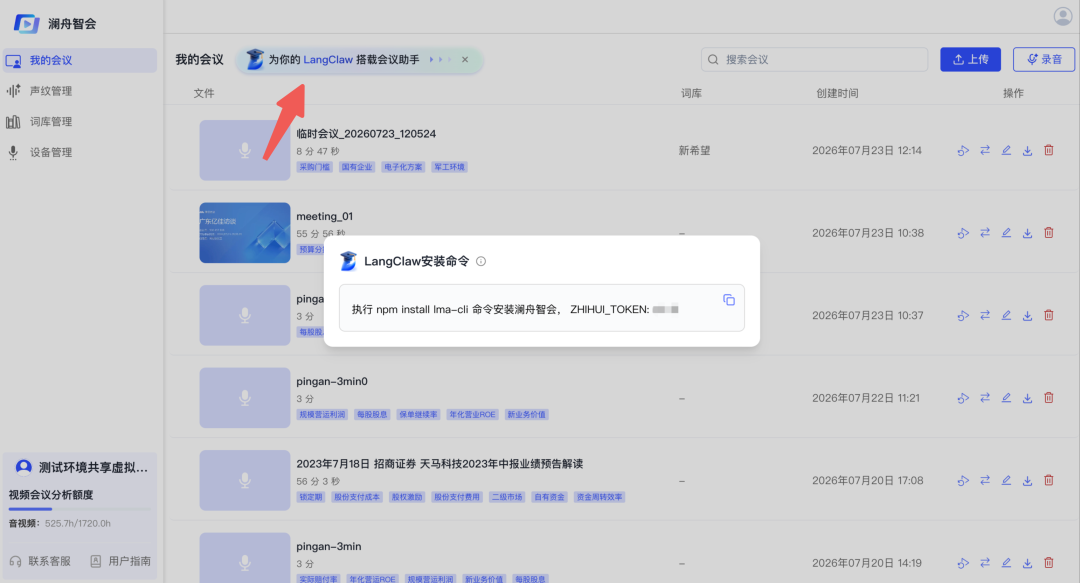Delete the 招商证券 天马科技 meeting
The image size is (1080, 583).
[x=1048, y=480]
